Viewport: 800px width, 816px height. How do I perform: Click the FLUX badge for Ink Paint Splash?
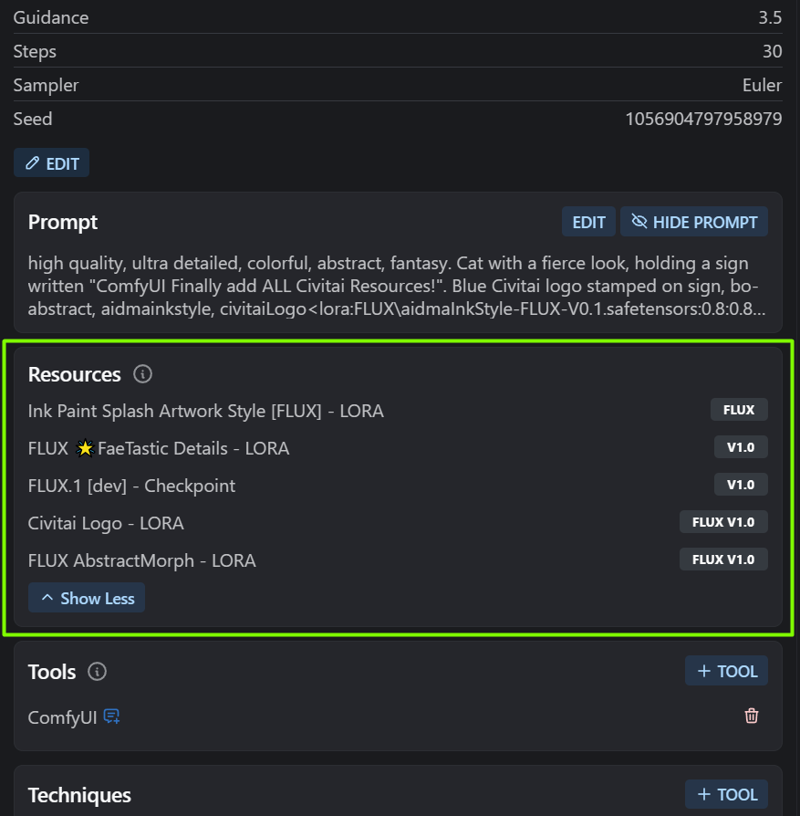(739, 410)
